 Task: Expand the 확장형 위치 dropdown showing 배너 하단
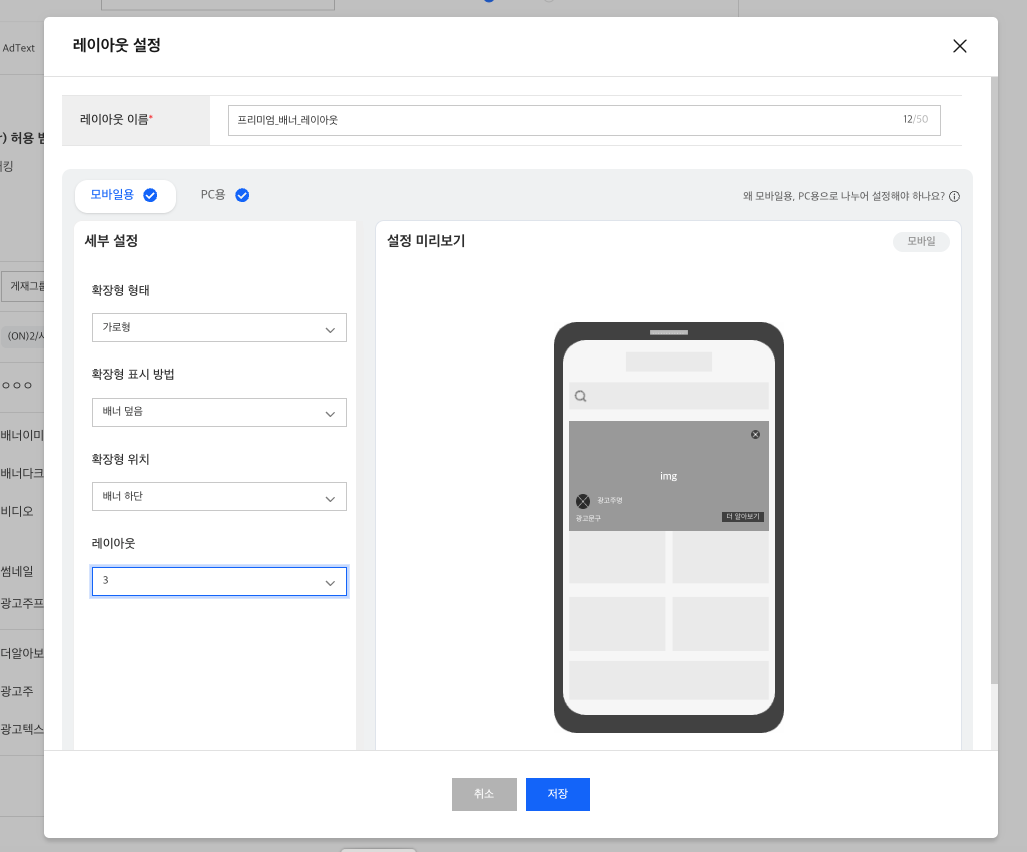pos(219,497)
